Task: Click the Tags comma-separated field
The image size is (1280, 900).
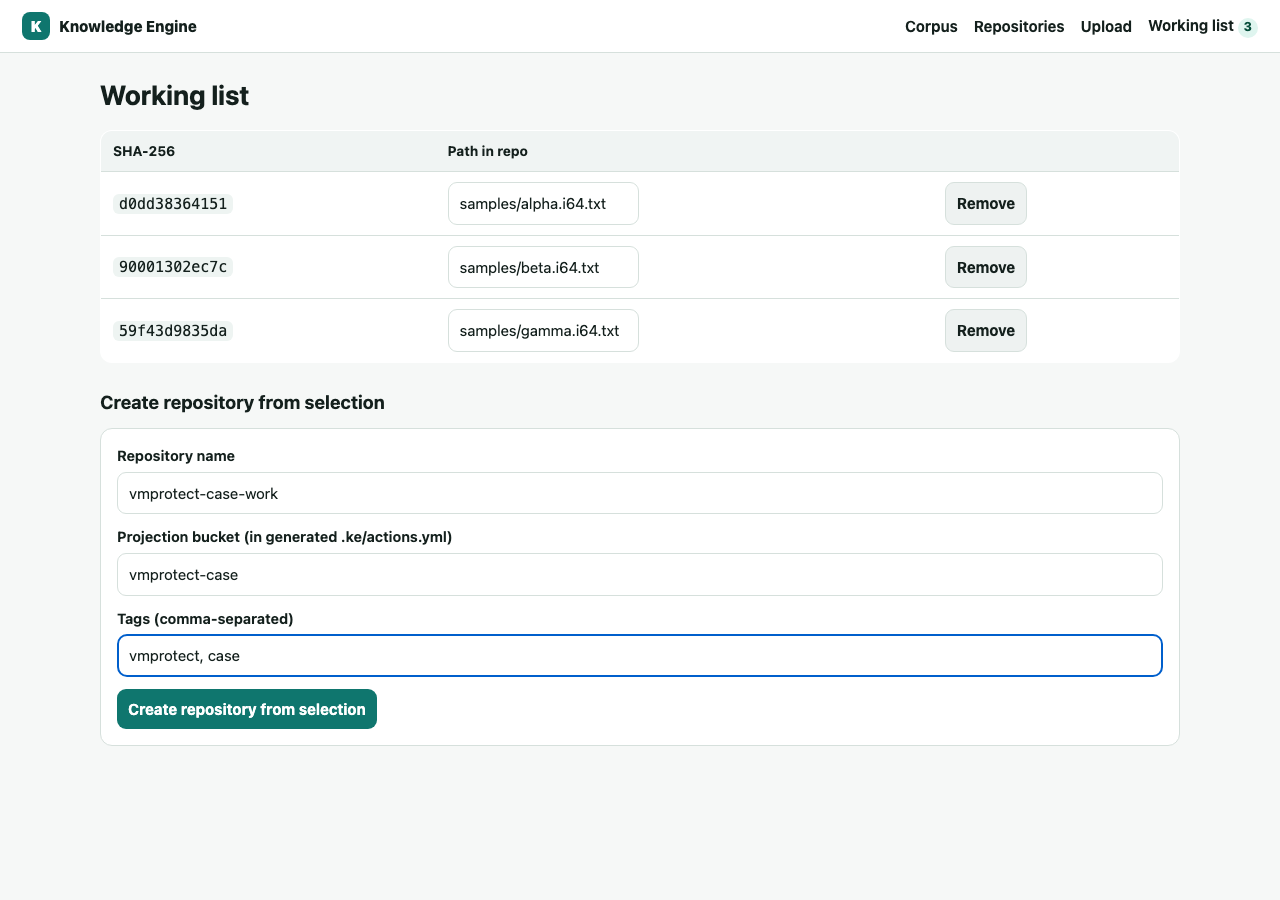Action: pos(640,656)
